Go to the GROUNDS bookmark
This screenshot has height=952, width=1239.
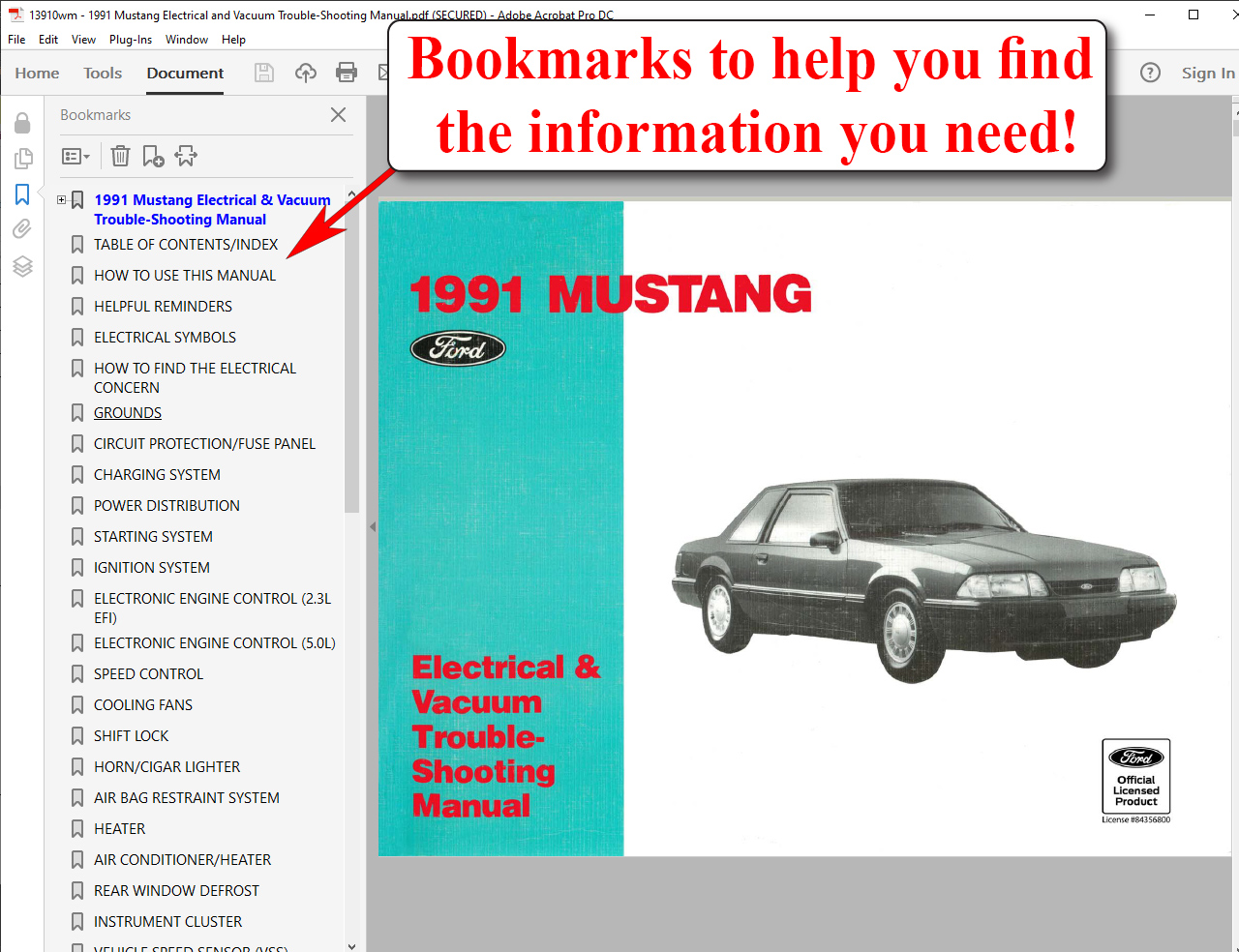pos(128,413)
